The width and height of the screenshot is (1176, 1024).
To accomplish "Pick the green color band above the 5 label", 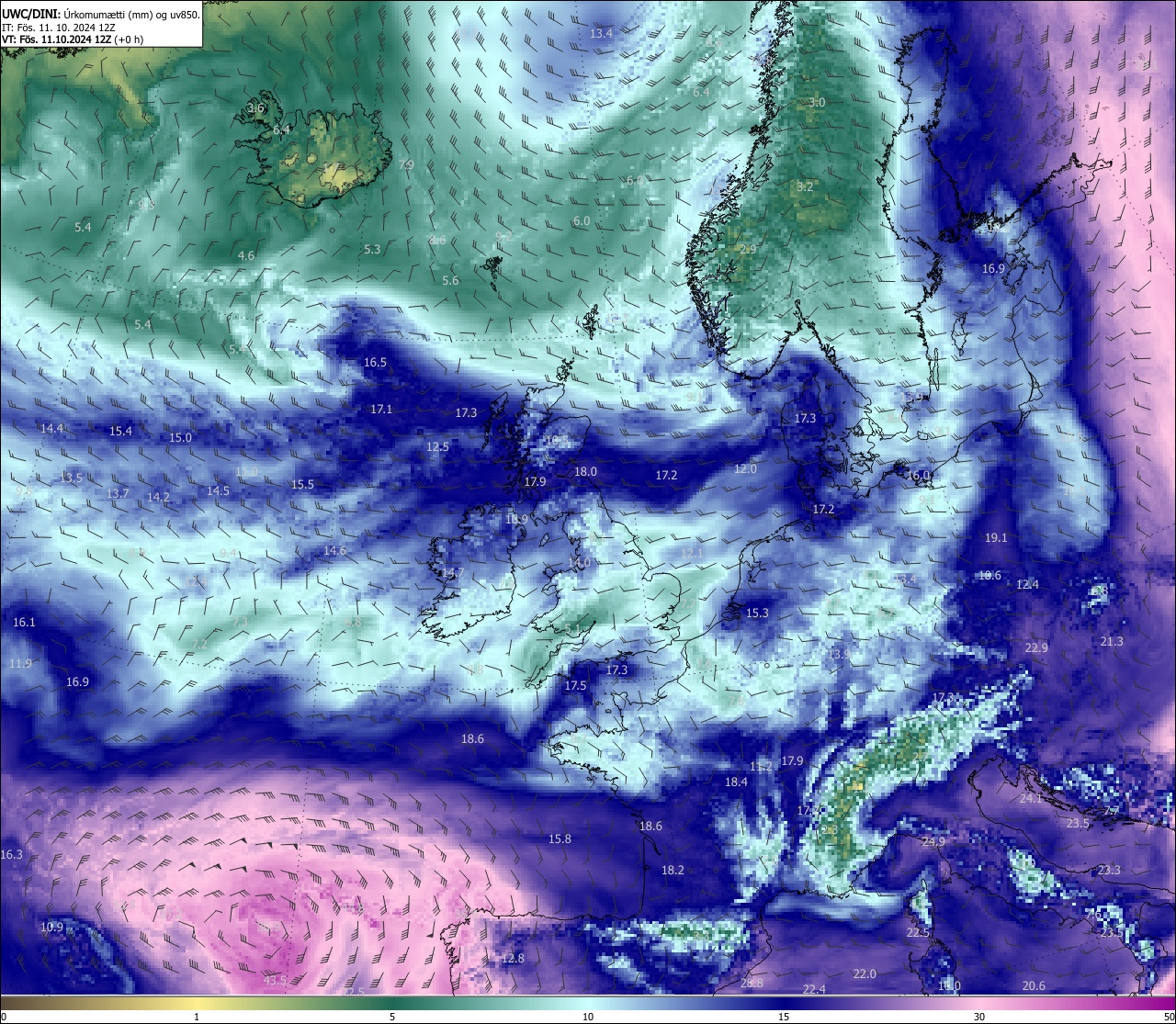I will click(x=392, y=1003).
